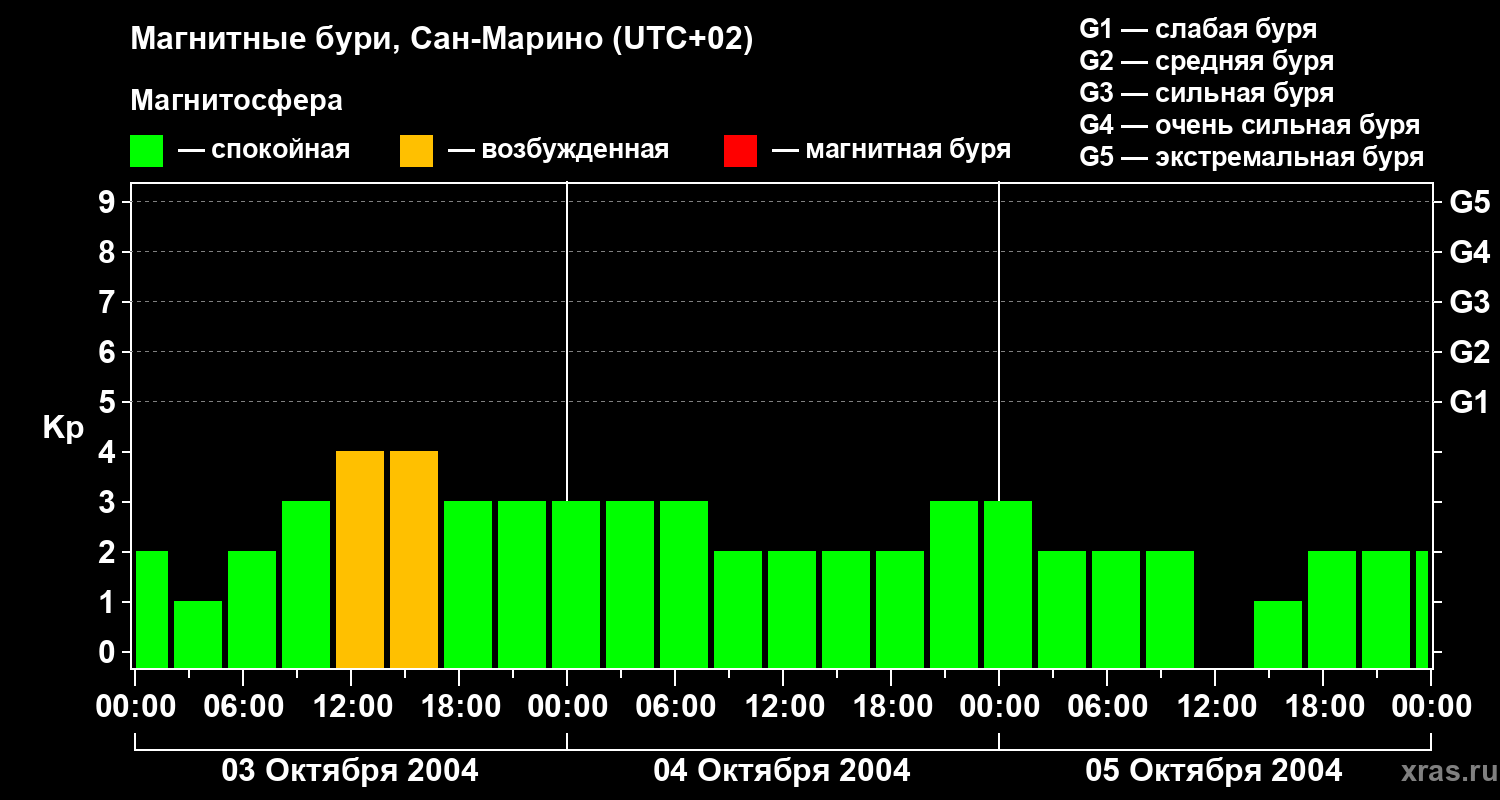Click the "18:00" time label under 05 October
This screenshot has width=1500, height=800.
pyautogui.click(x=1323, y=707)
